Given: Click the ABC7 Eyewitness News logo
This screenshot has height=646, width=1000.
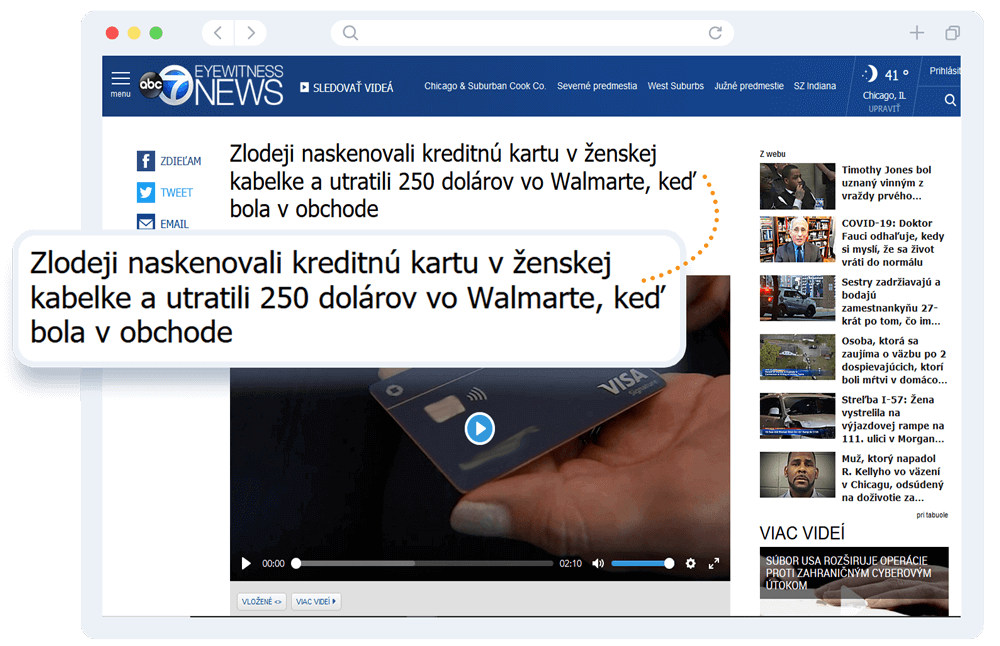Looking at the screenshot, I should 211,85.
